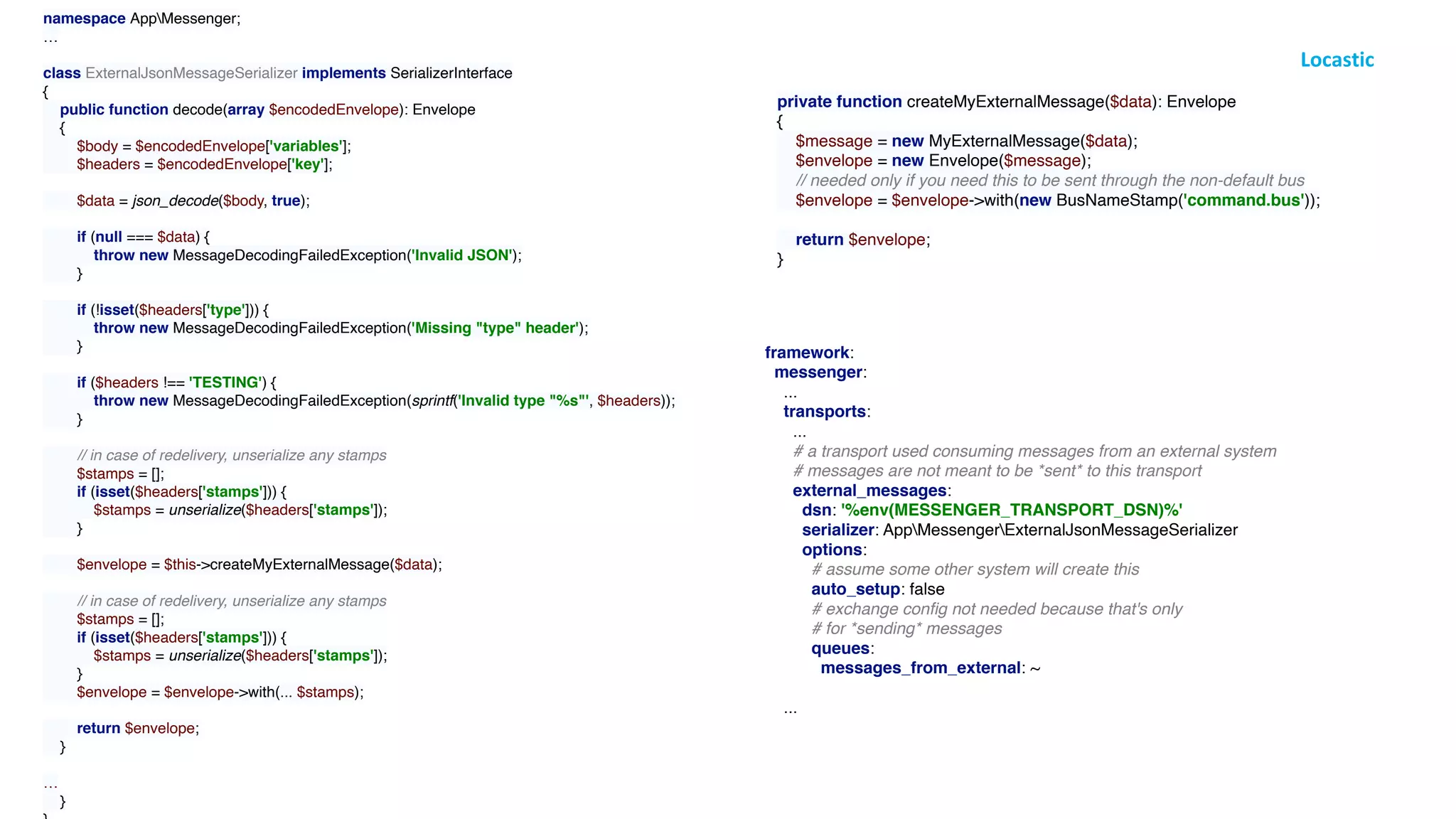The width and height of the screenshot is (1456, 819).
Task: Click the 'for *sending* messages' comment
Action: pos(906,628)
